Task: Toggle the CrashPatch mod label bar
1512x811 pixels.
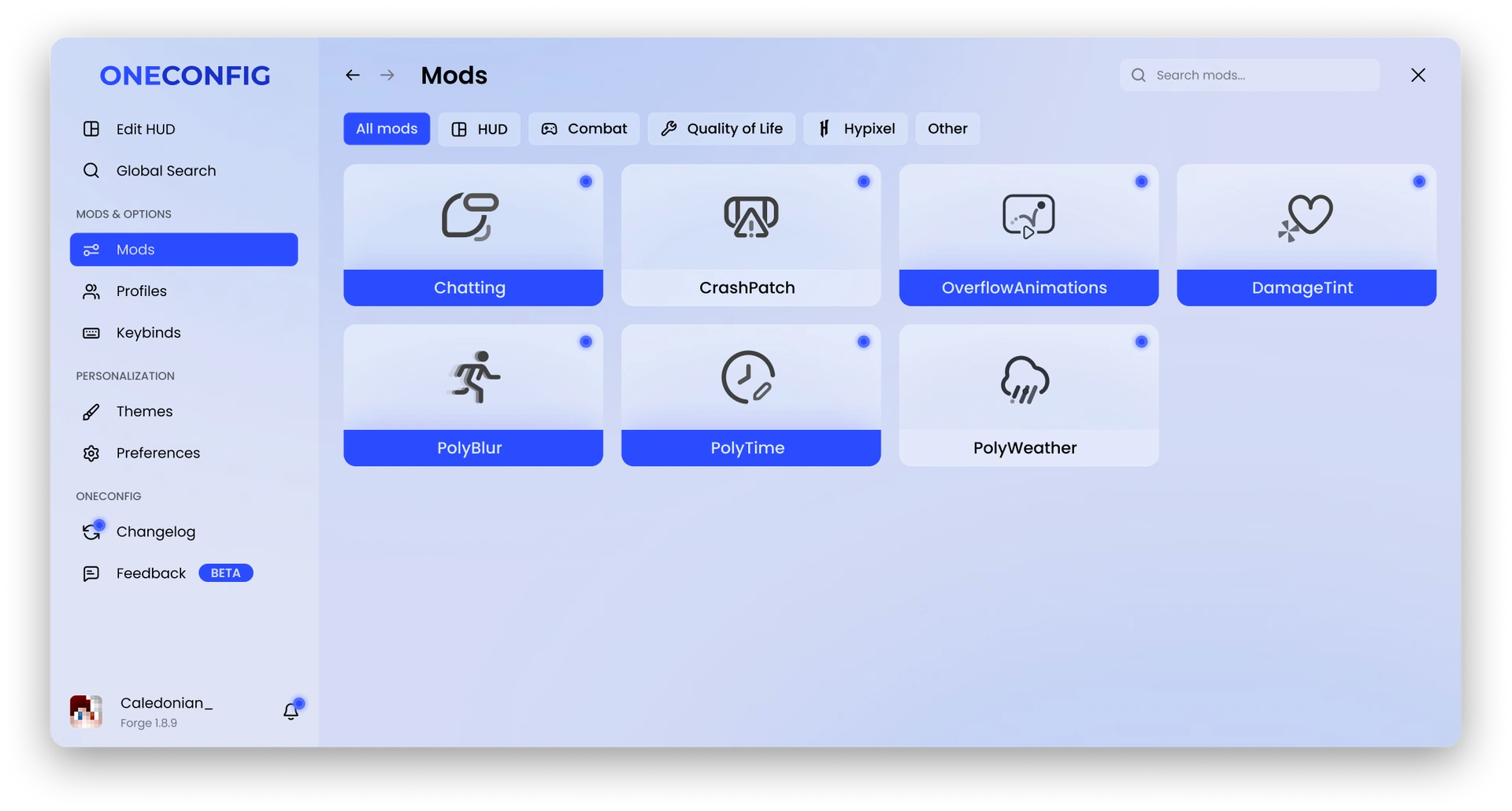Action: (751, 288)
